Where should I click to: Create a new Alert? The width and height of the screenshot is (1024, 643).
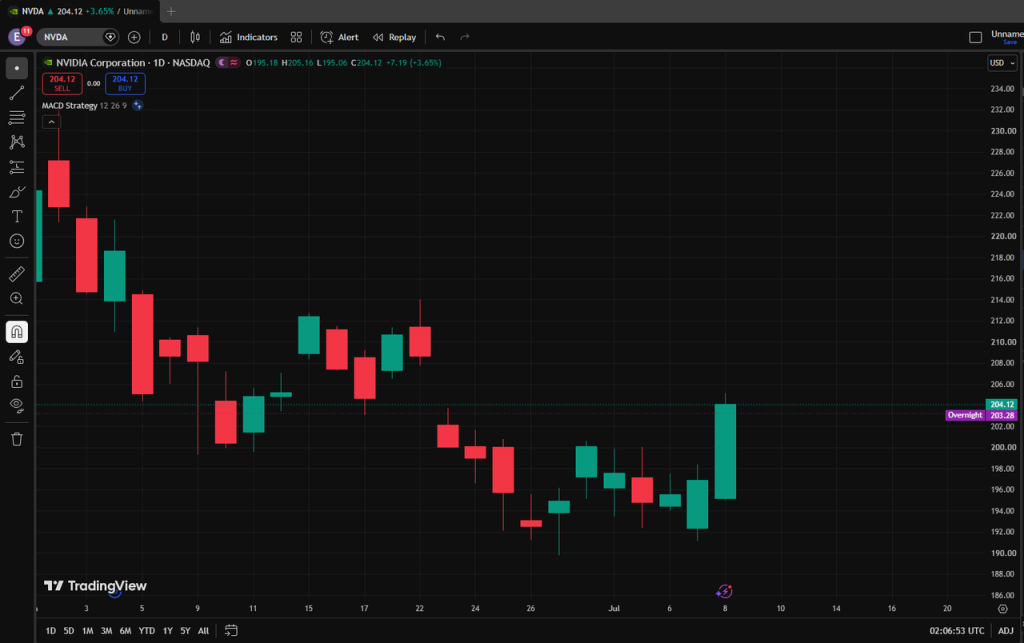340,37
